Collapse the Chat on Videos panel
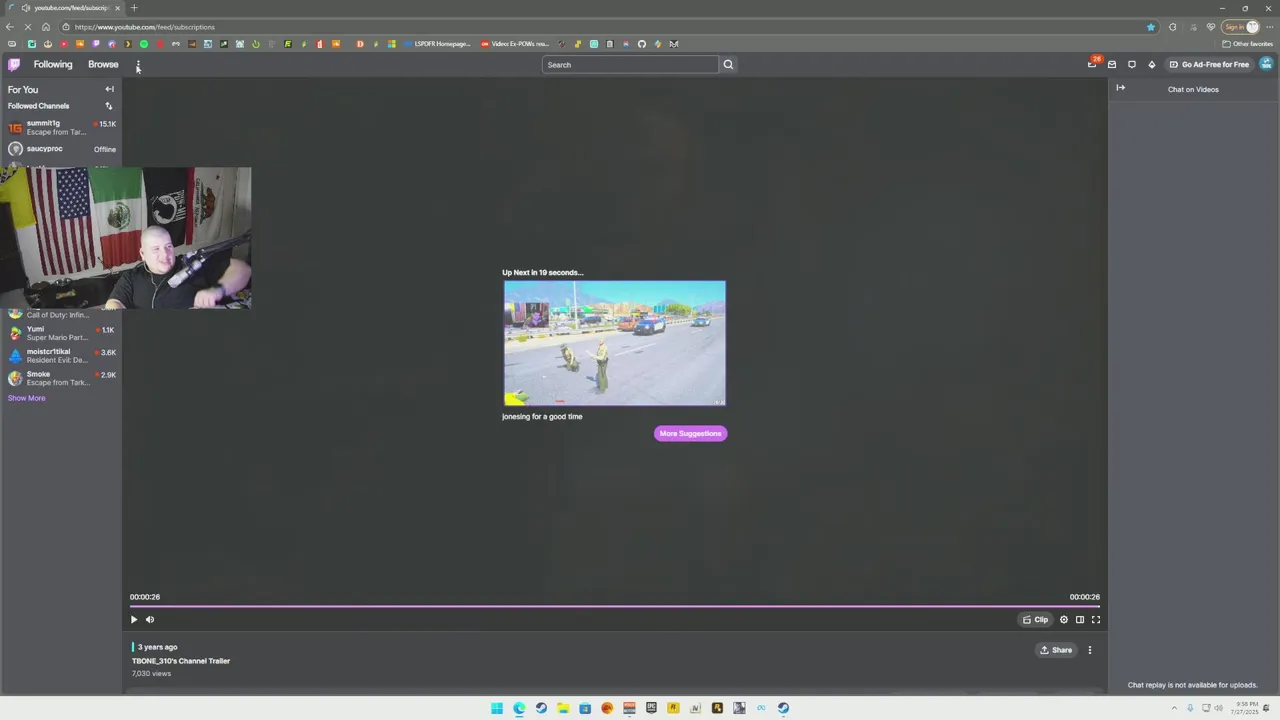 click(x=1121, y=88)
